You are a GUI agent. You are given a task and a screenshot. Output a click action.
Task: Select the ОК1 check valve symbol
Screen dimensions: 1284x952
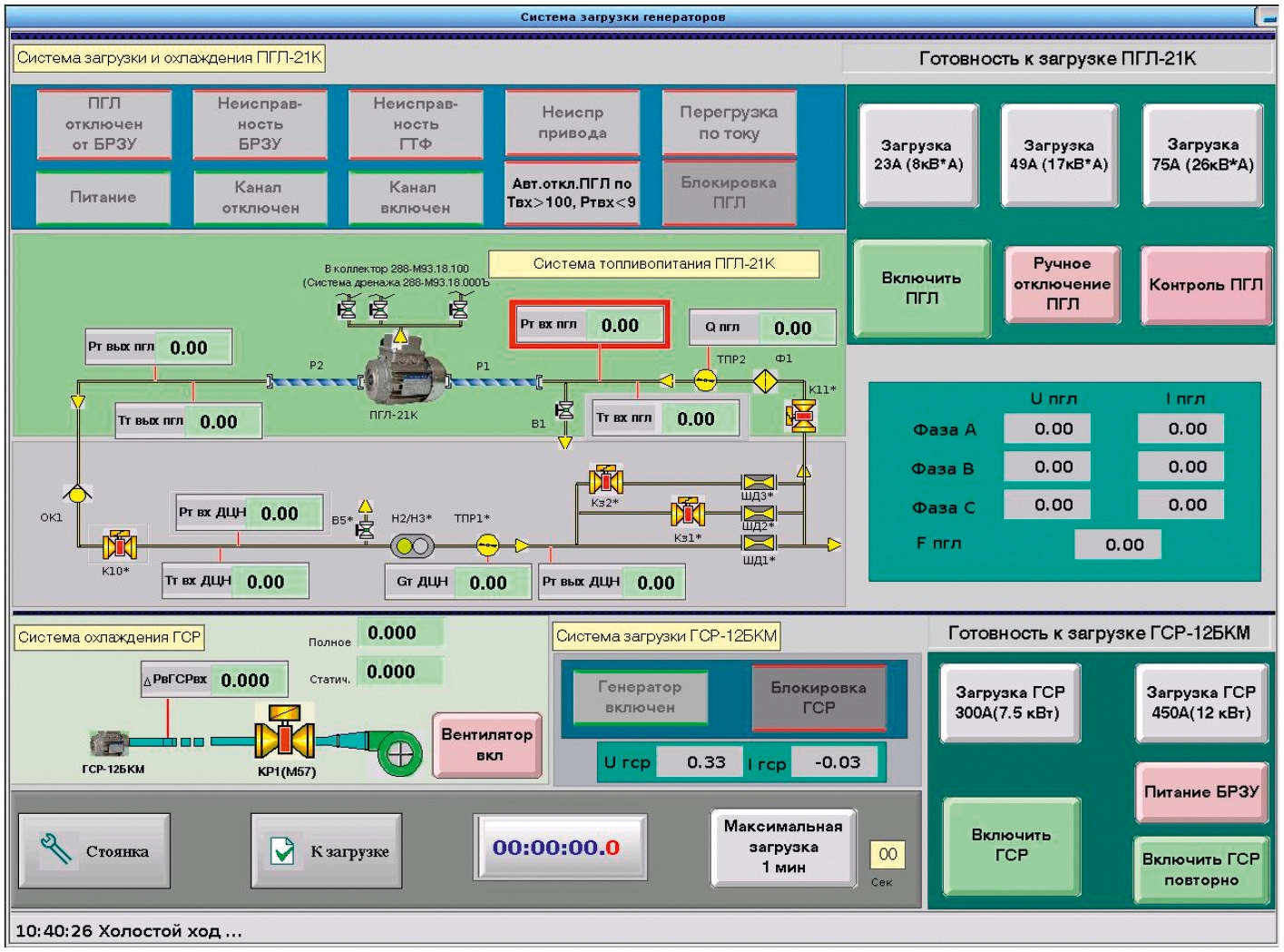tap(78, 495)
